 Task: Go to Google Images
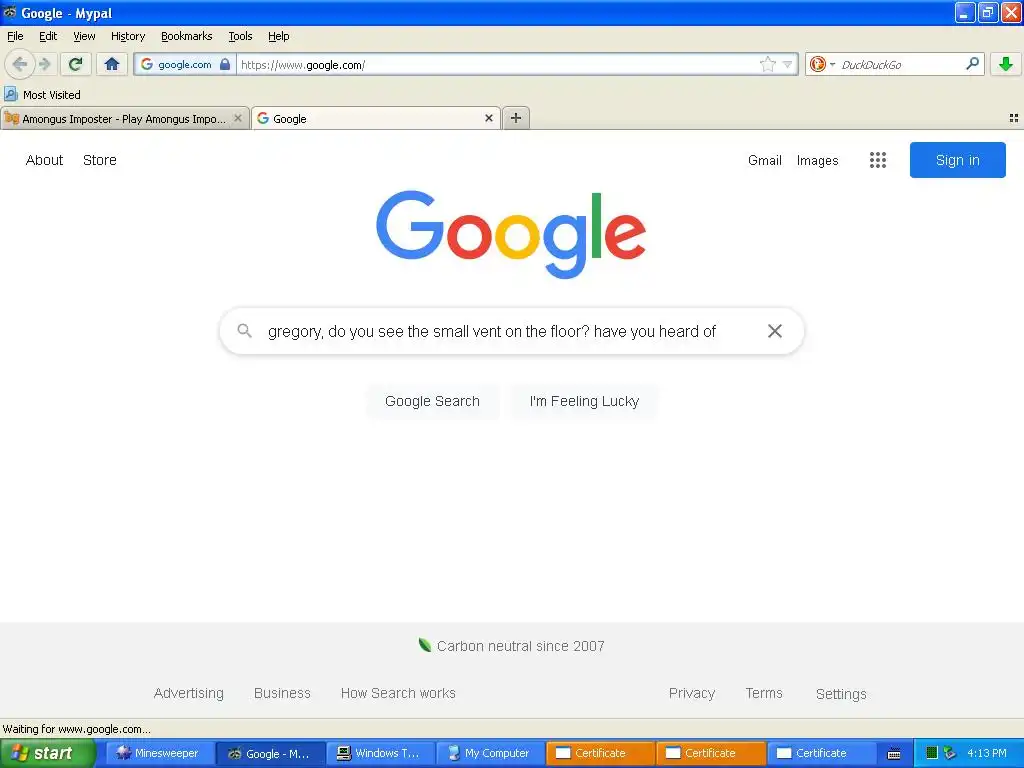[x=817, y=160]
